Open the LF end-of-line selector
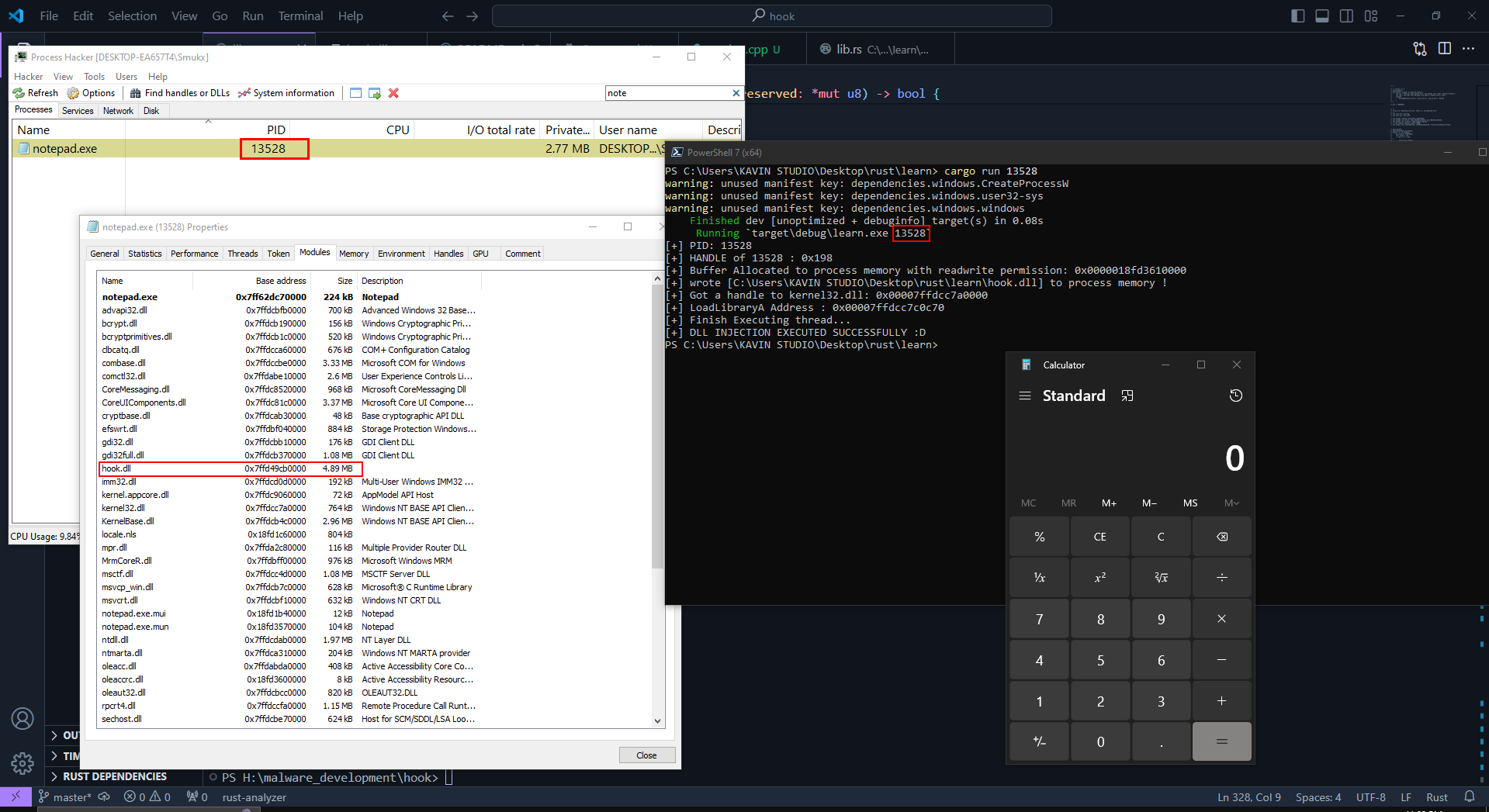The height and width of the screenshot is (812, 1489). (x=1406, y=797)
